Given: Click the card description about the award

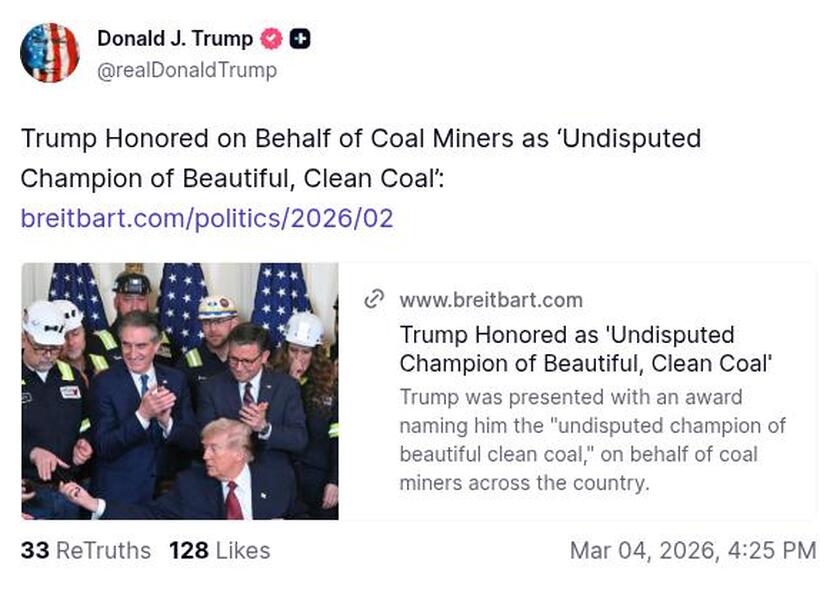Looking at the screenshot, I should click(592, 440).
